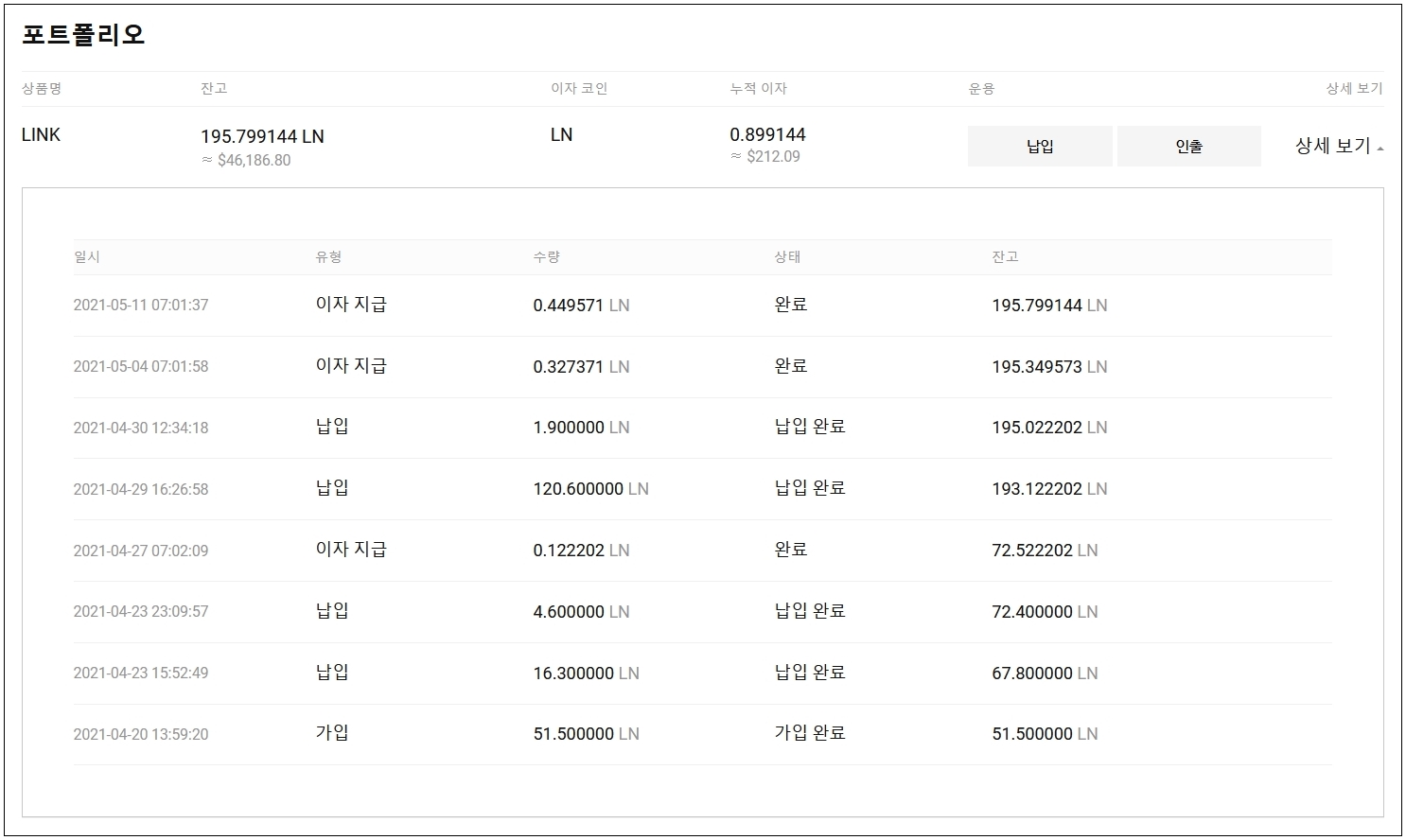The image size is (1406, 840).
Task: Select date 2021-05-11 07:01:37
Action: 141,305
